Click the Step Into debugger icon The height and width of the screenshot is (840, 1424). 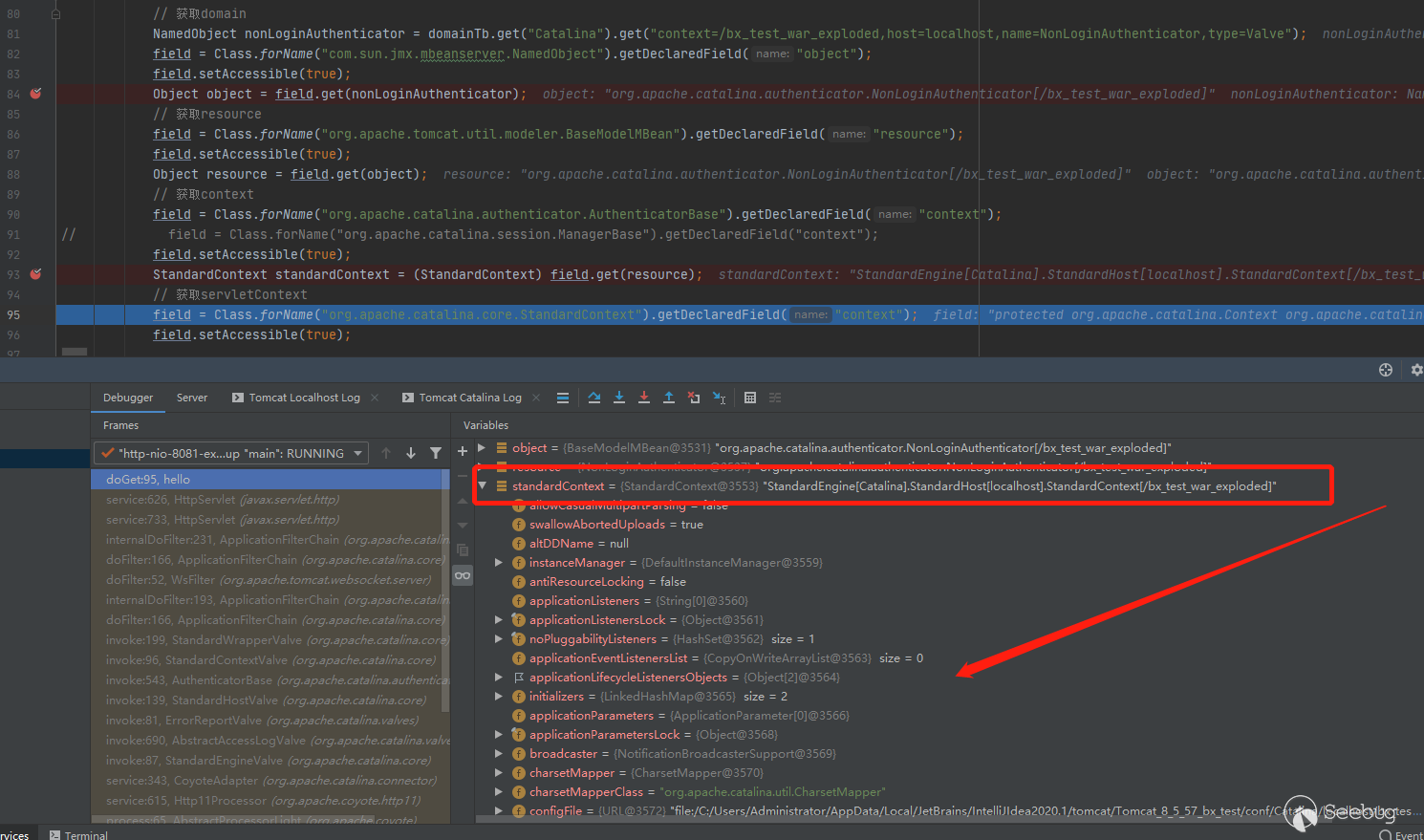(619, 398)
